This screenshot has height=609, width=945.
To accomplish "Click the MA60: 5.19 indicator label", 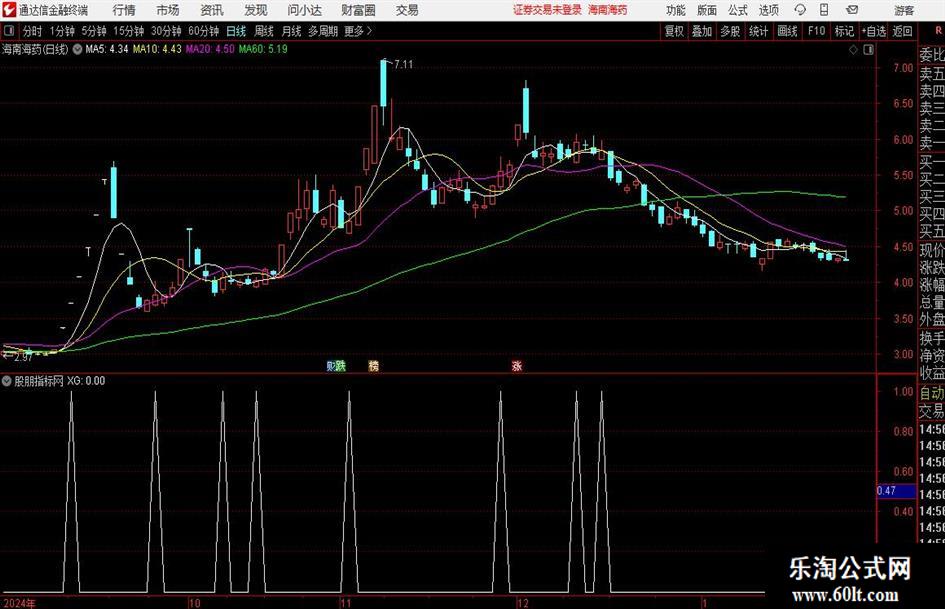I will point(263,49).
